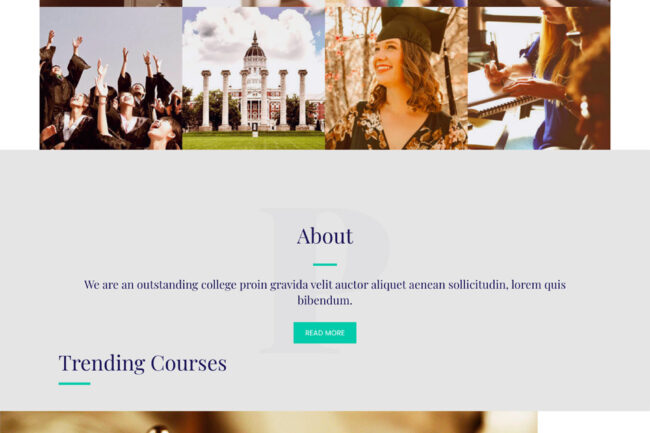Click the Trending Courses heading
Image resolution: width=650 pixels, height=433 pixels.
(x=143, y=363)
